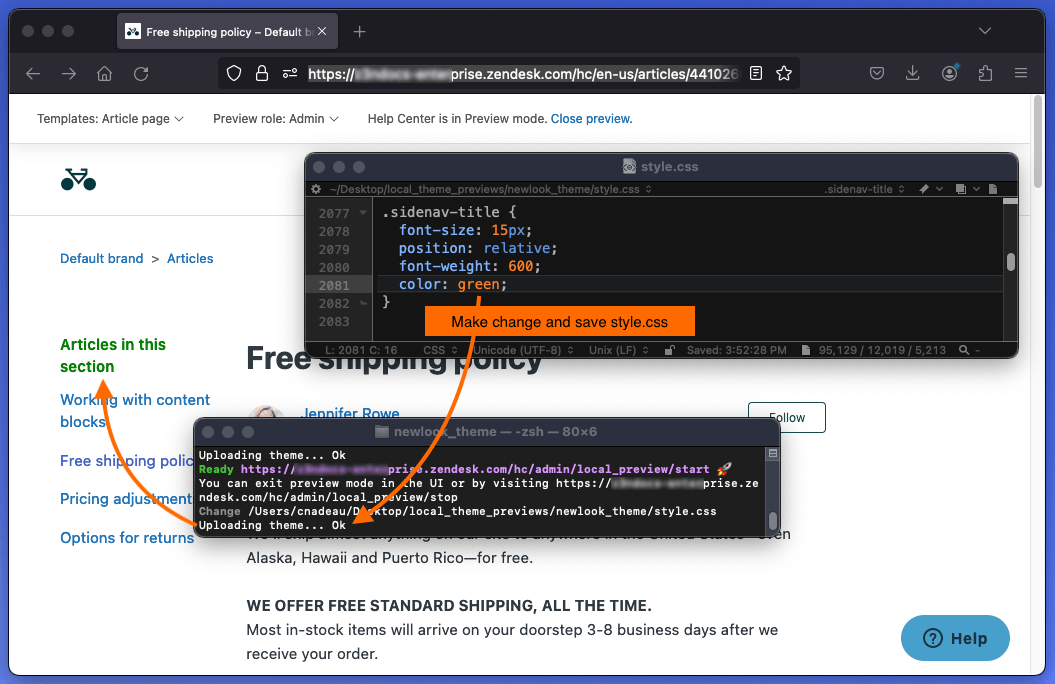Open the gear settings menu in the style.css editor

(x=316, y=189)
